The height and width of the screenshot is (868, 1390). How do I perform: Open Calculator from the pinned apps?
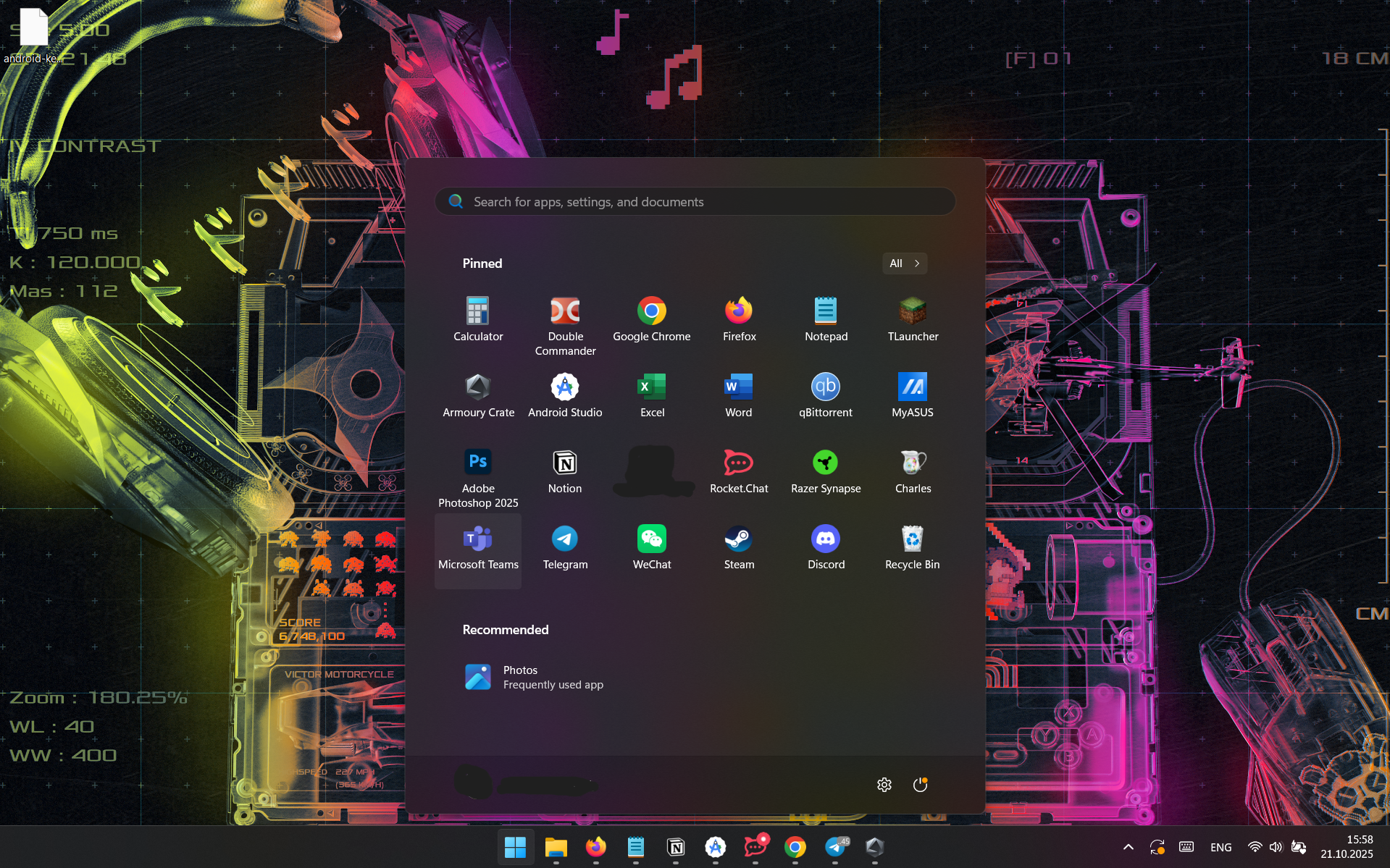tap(478, 319)
